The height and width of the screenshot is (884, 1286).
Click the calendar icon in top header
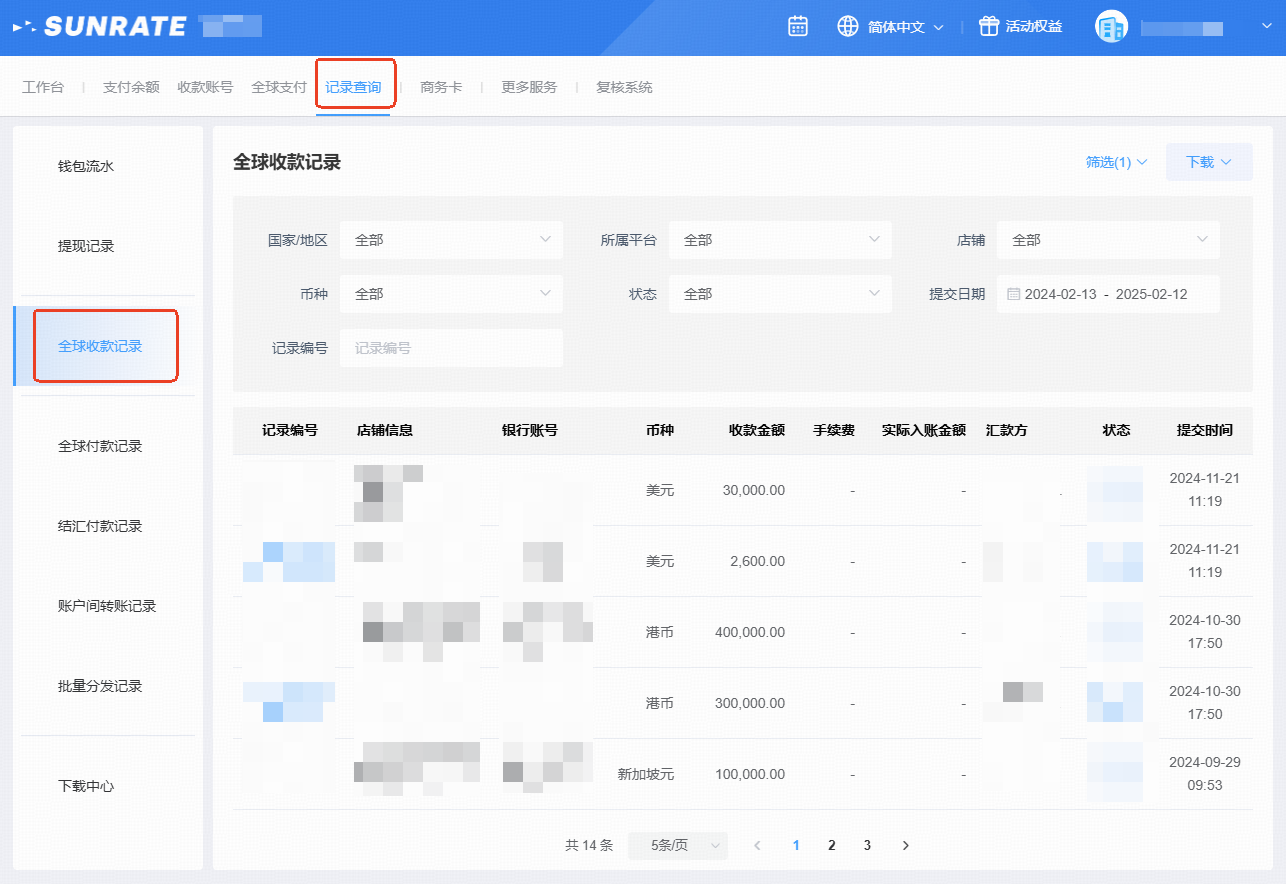(798, 26)
